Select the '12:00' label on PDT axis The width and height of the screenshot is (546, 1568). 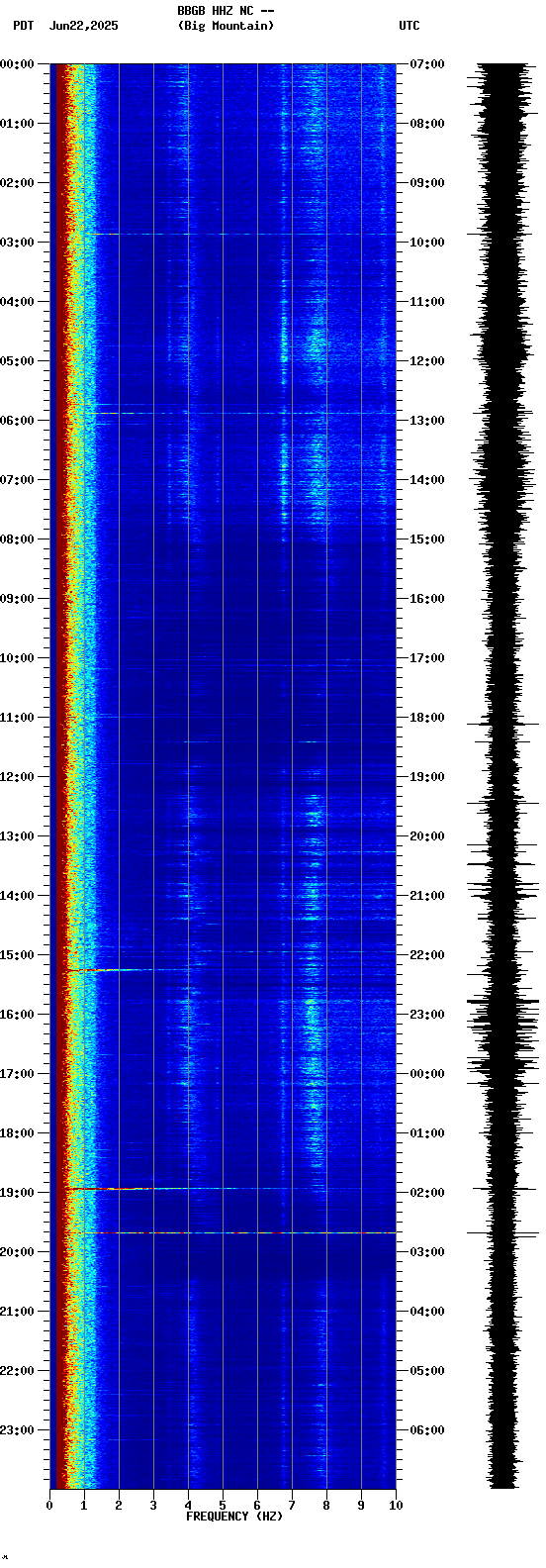point(17,777)
